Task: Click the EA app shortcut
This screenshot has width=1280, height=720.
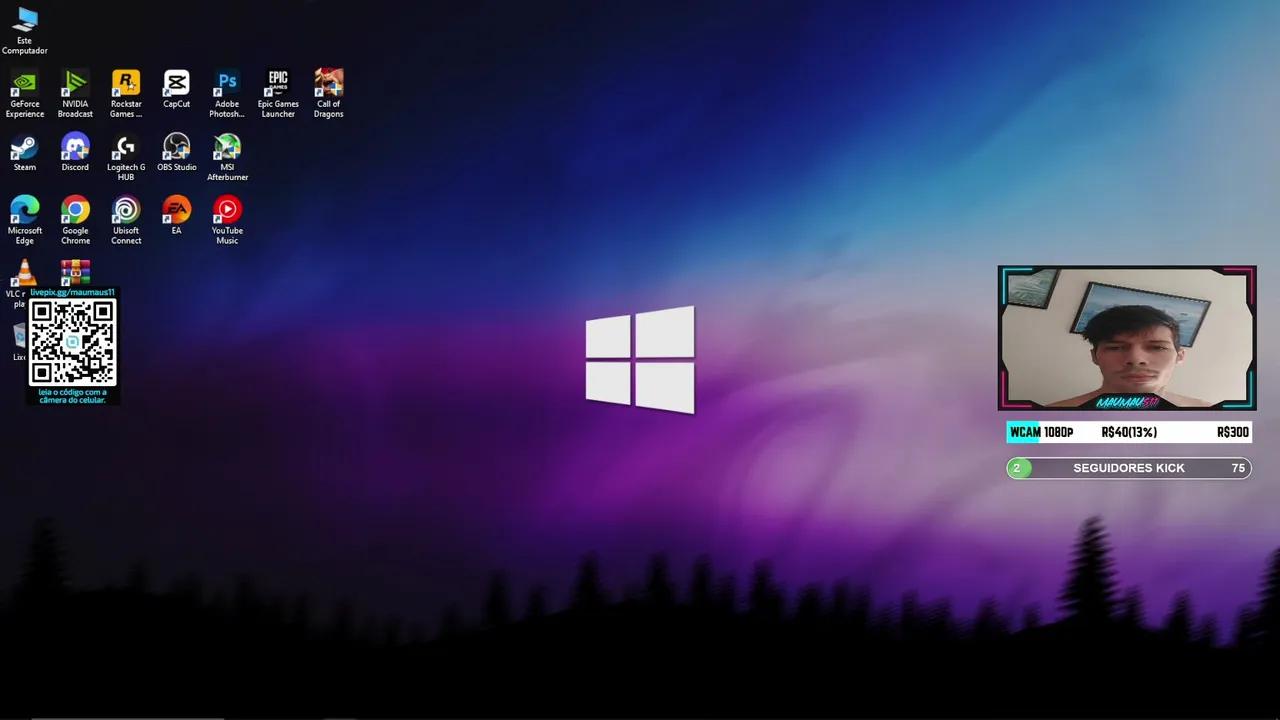Action: coord(177,216)
